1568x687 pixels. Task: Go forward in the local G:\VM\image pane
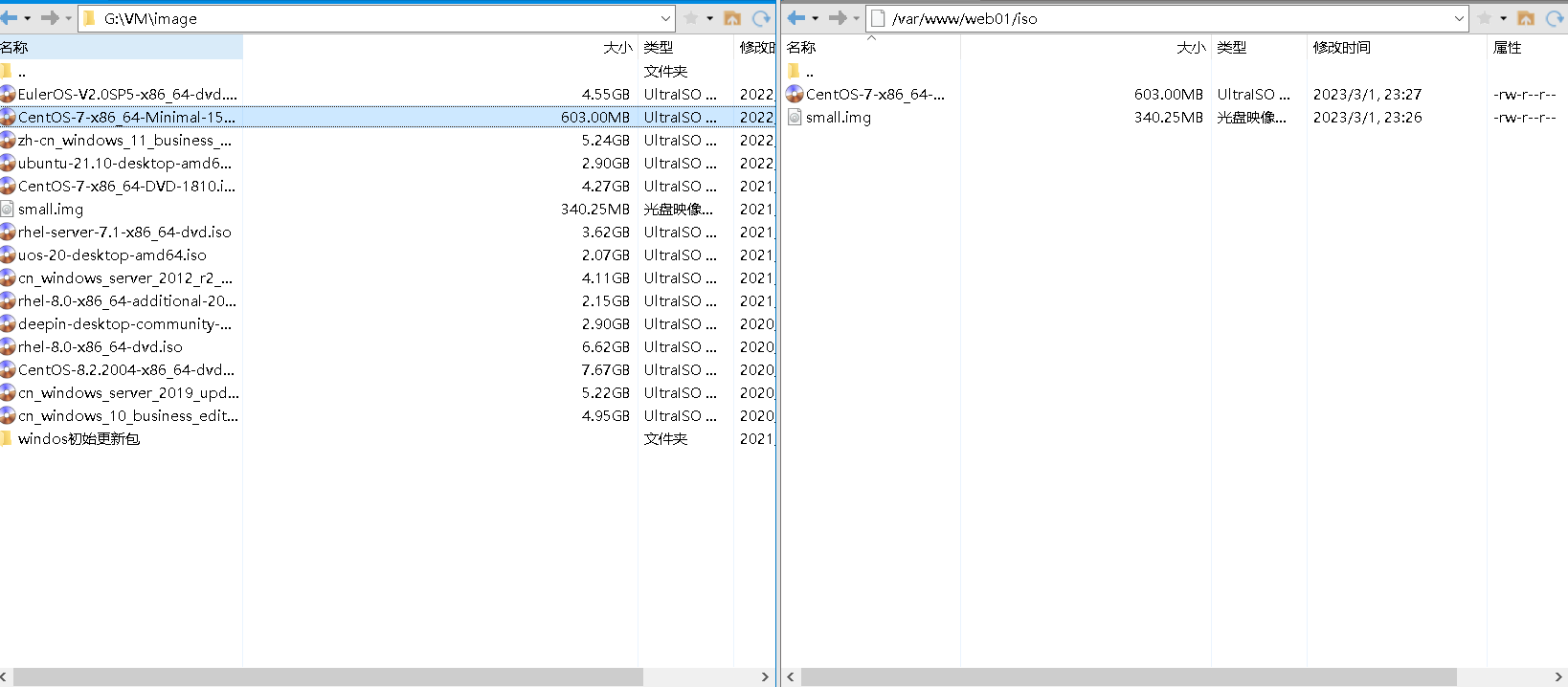pyautogui.click(x=50, y=18)
